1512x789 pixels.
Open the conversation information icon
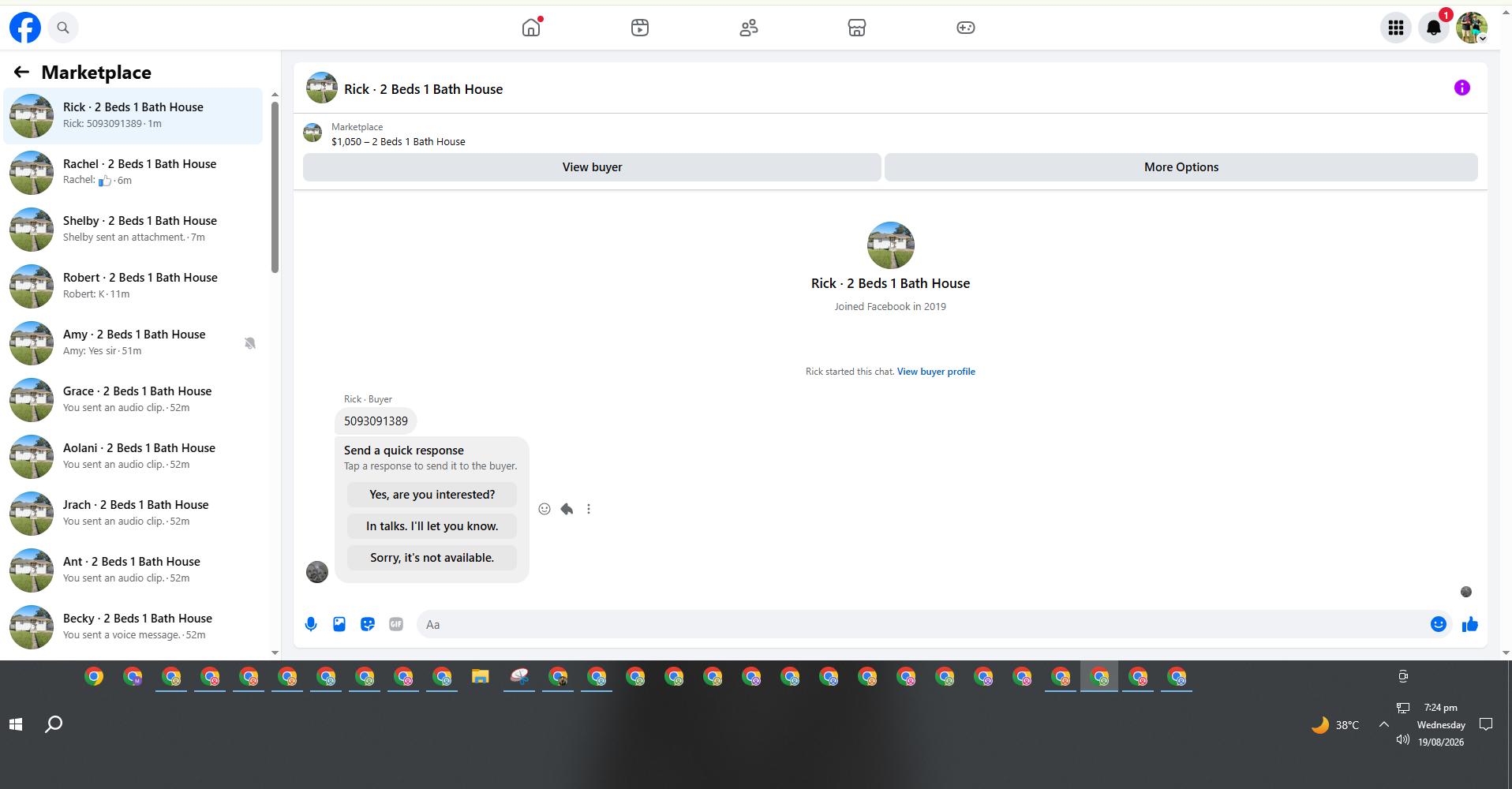click(1462, 88)
